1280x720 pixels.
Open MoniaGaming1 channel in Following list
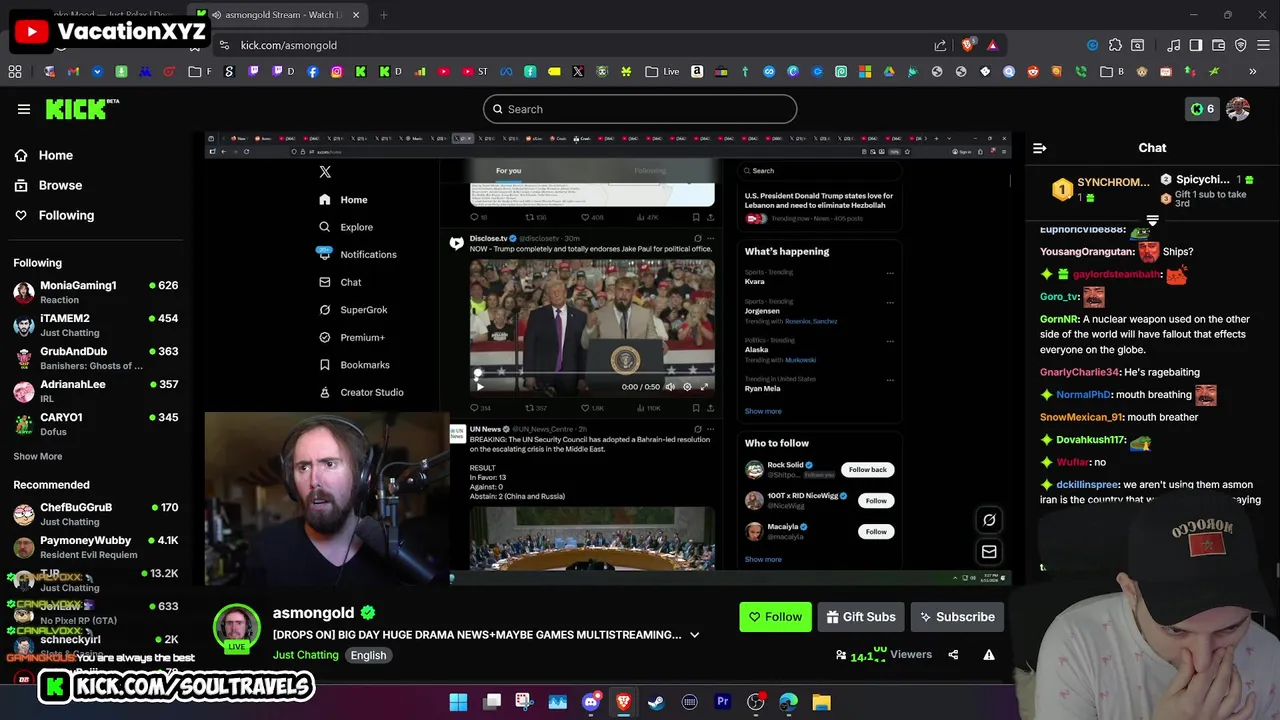click(95, 292)
